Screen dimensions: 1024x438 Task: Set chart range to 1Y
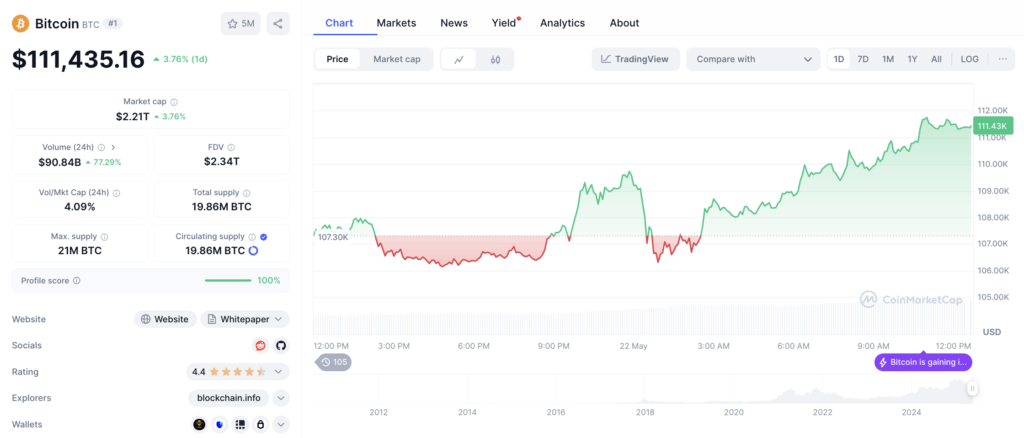tap(912, 59)
